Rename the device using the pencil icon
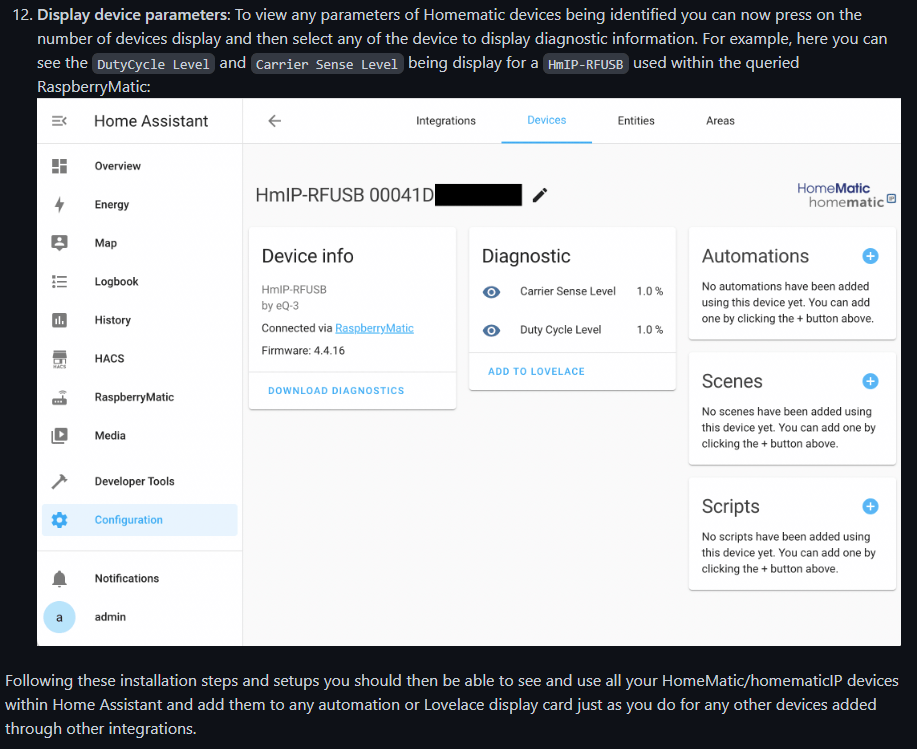The height and width of the screenshot is (749, 917). (x=540, y=195)
